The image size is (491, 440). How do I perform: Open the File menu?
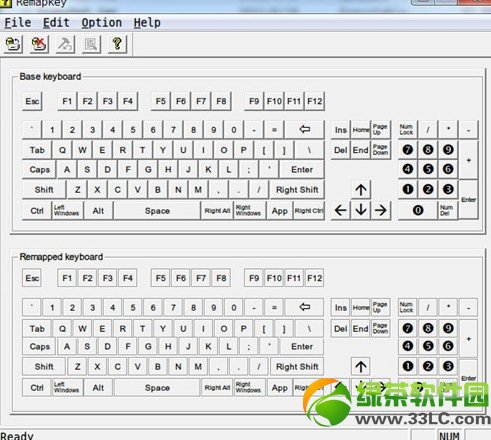click(18, 23)
